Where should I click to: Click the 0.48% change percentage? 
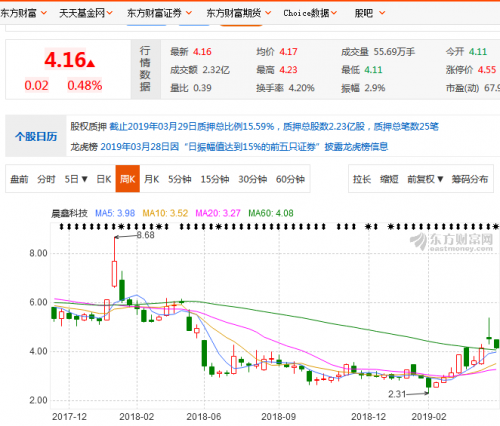coord(85,86)
